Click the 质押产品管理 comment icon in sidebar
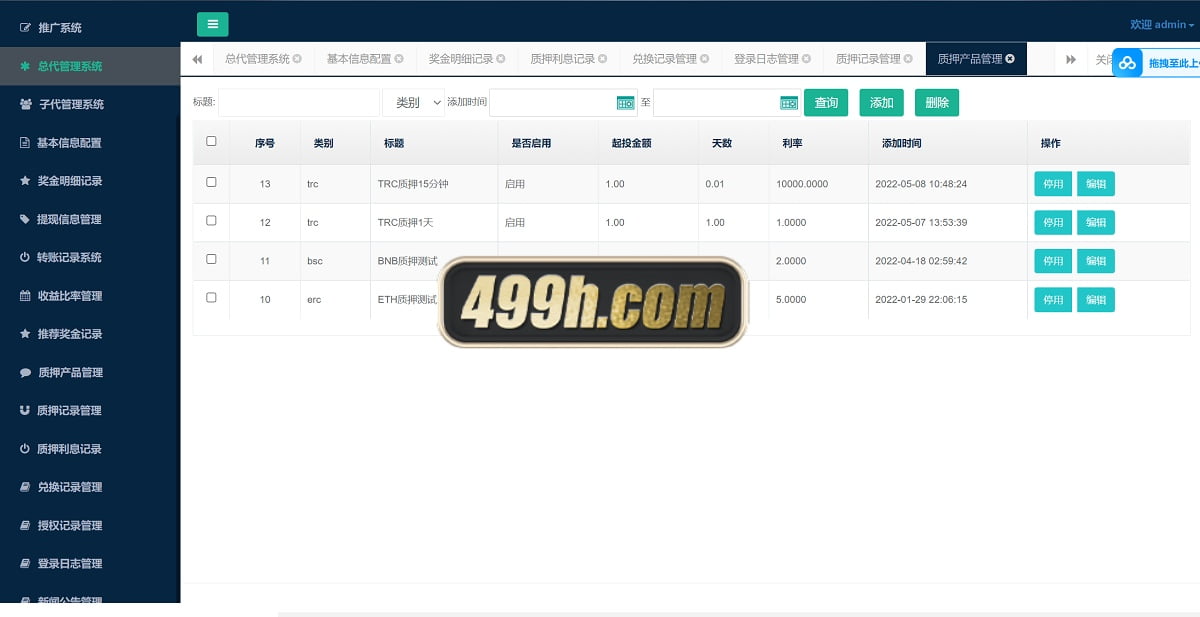This screenshot has width=1200, height=617. 25,372
